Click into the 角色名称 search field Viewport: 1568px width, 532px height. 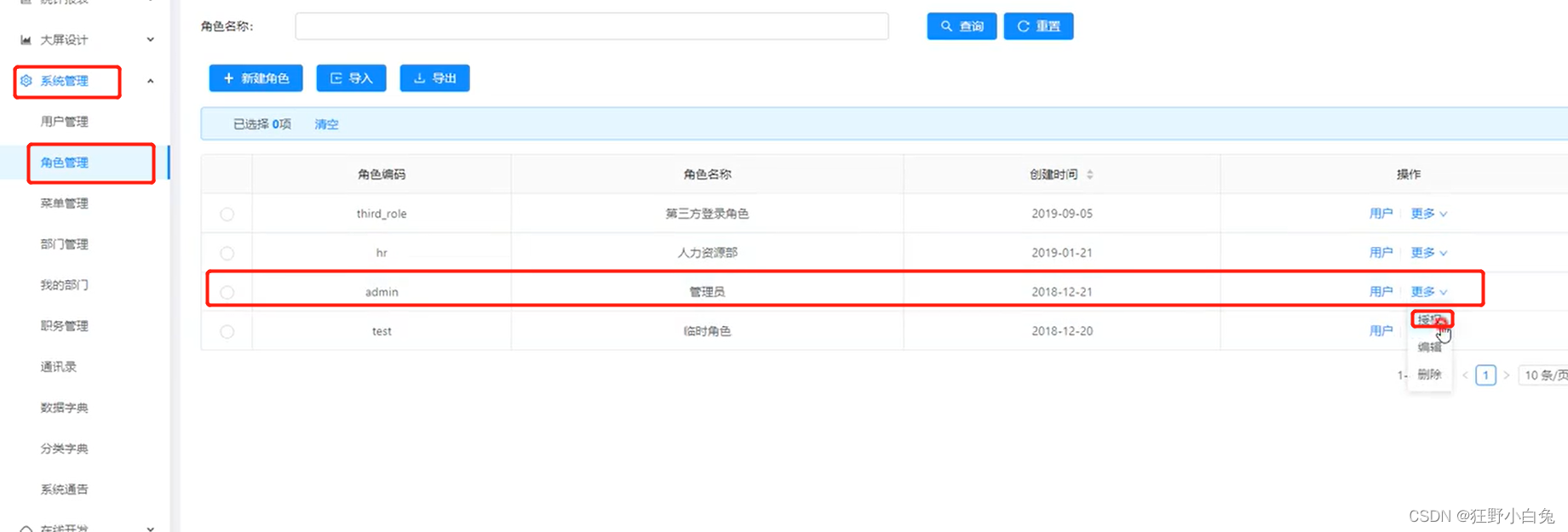tap(592, 26)
